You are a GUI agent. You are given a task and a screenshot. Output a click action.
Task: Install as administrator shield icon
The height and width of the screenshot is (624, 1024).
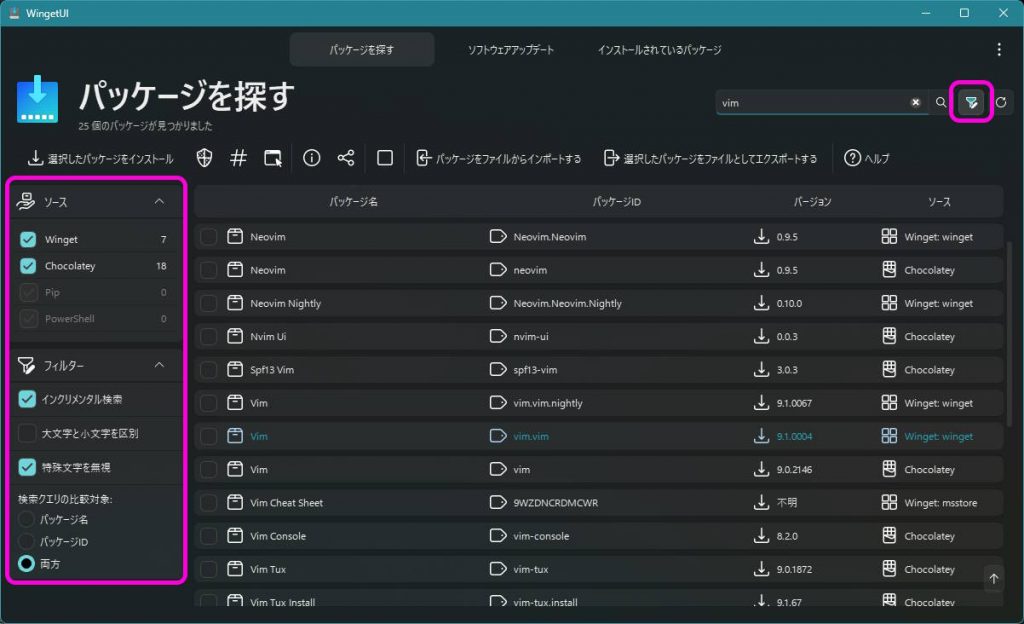(204, 158)
